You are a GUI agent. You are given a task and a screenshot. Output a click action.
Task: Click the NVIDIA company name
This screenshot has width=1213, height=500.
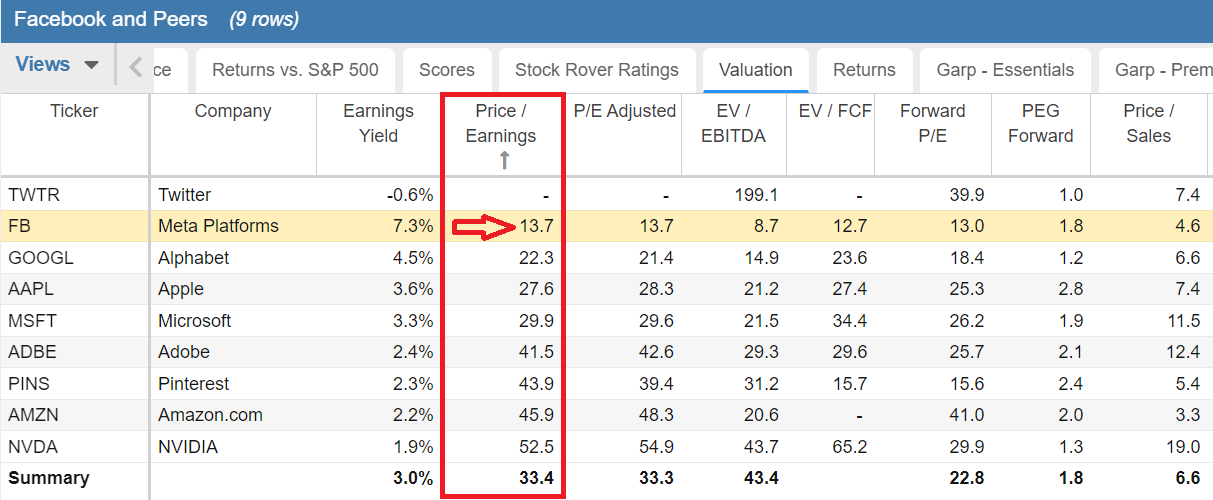click(188, 447)
